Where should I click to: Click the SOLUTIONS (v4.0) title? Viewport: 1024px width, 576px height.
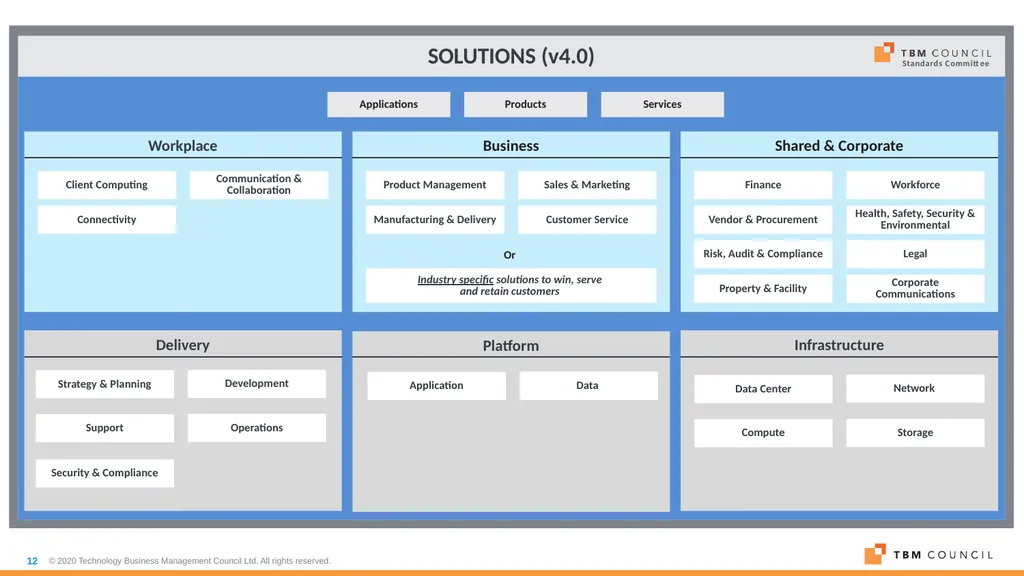point(511,57)
